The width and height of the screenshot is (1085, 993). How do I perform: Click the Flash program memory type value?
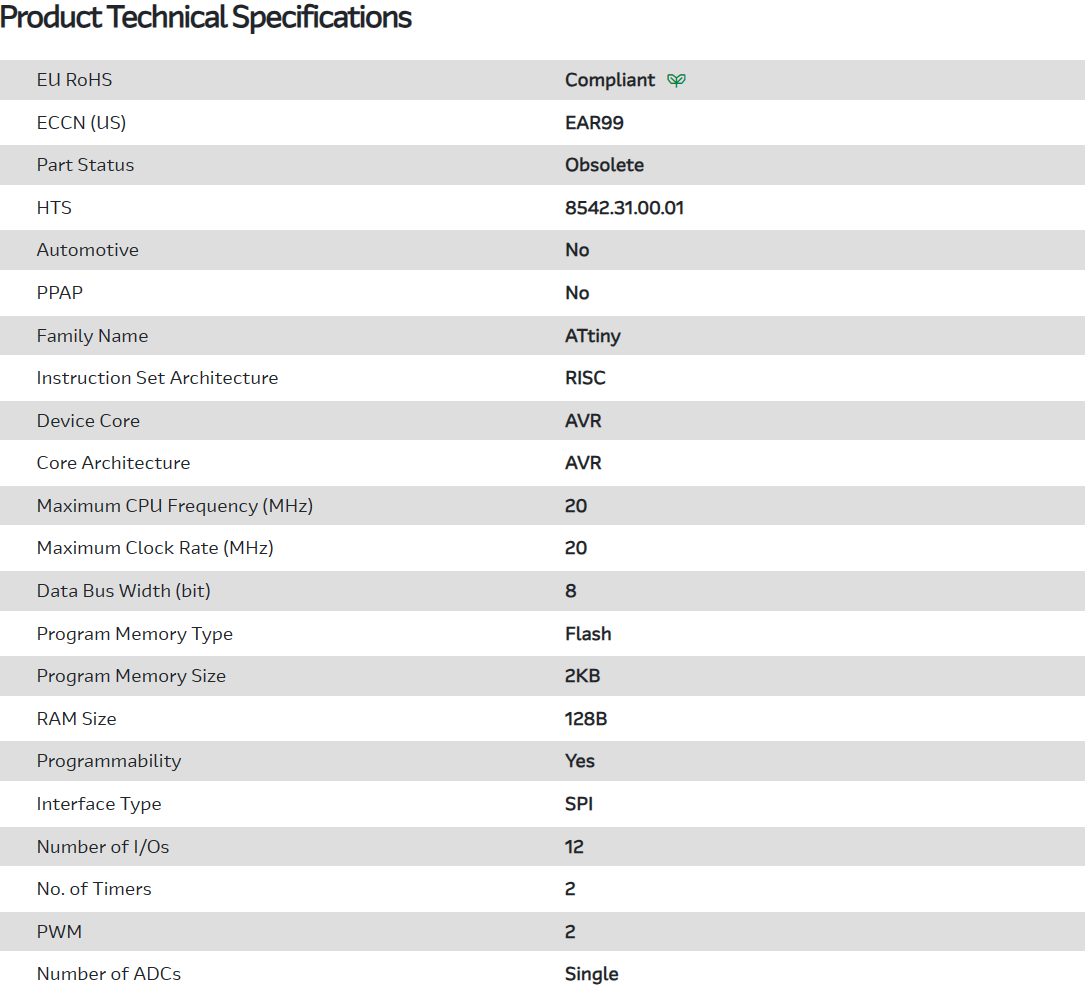(x=588, y=634)
